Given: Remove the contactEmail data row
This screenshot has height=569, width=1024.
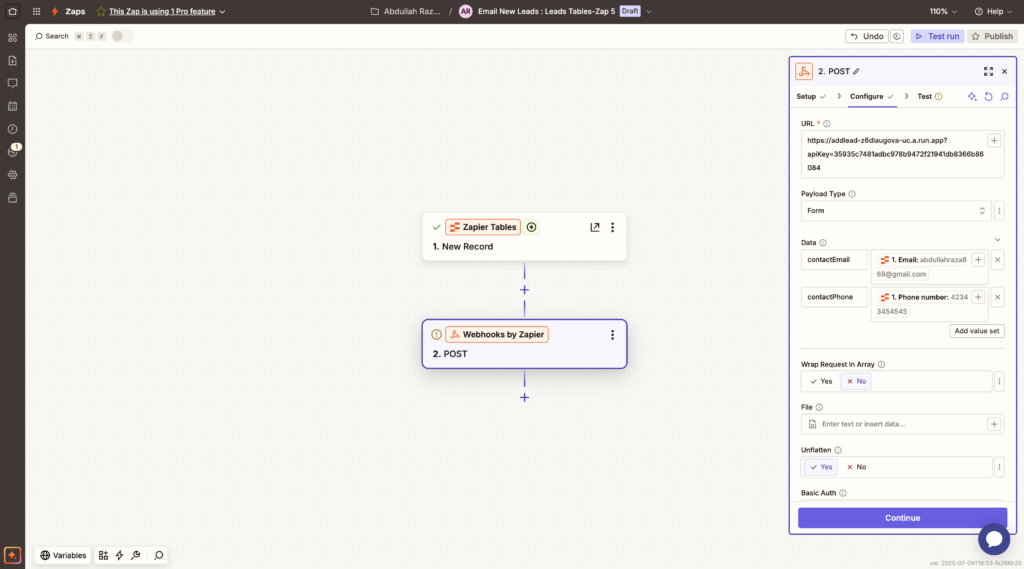Looking at the screenshot, I should click(x=997, y=260).
